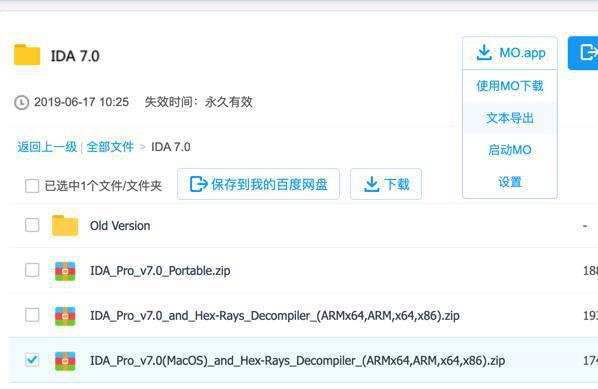Click IDA_Pro_v7.0_and_Hex-Rays_Decompiler_(ARMx64,ARM,x64,x86).zip name

coord(275,316)
